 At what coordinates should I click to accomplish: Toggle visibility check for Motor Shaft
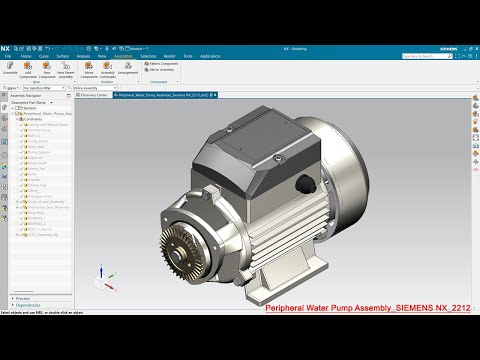pyautogui.click(x=22, y=163)
